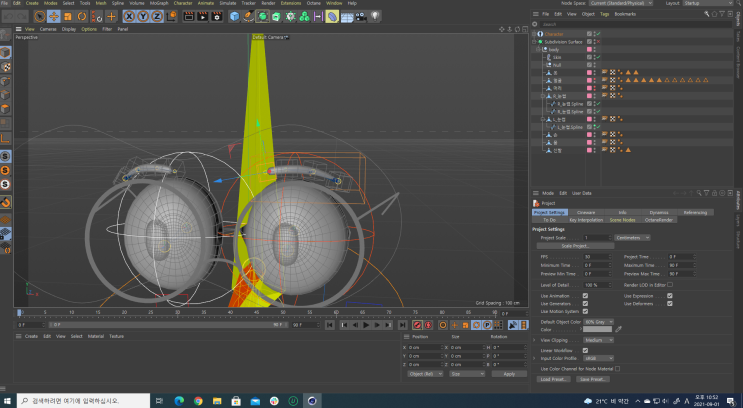This screenshot has height=408, width=743.
Task: Enable snap magnet icon in left toolbar
Action: (x=5, y=202)
